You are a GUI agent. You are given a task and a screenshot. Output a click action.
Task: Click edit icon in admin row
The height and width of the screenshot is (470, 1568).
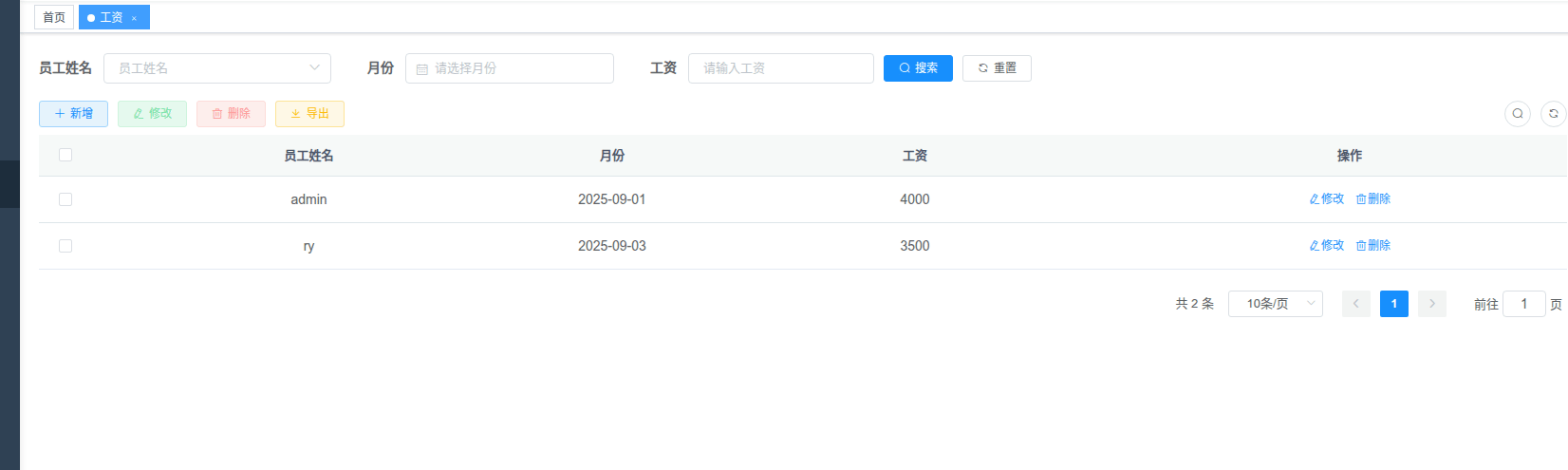click(1315, 199)
